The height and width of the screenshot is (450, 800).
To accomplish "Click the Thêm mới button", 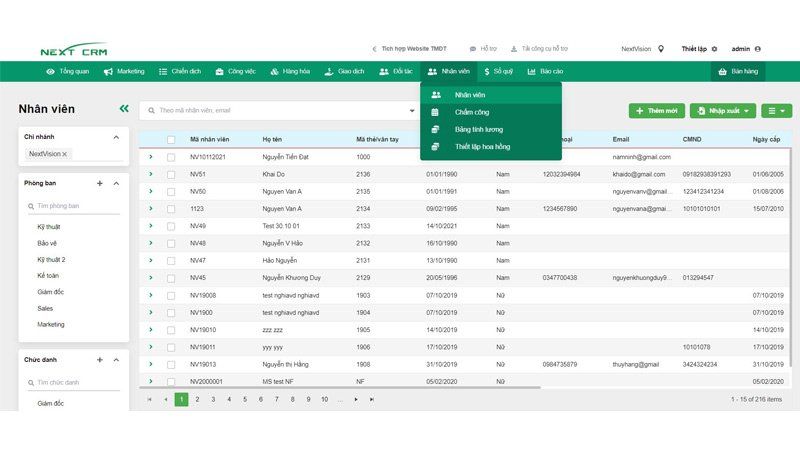I will point(656,110).
